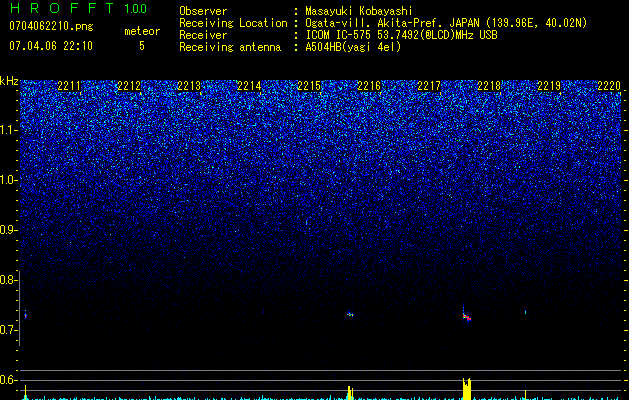Click the 2215 time marker
This screenshot has height=400, width=629.
309,86
